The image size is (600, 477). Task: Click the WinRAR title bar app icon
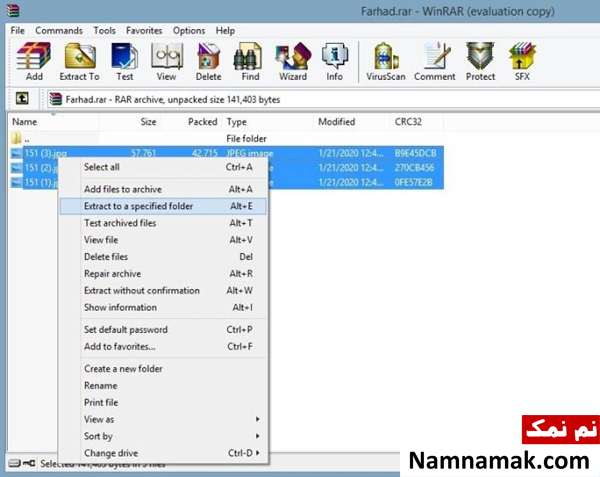[x=14, y=10]
